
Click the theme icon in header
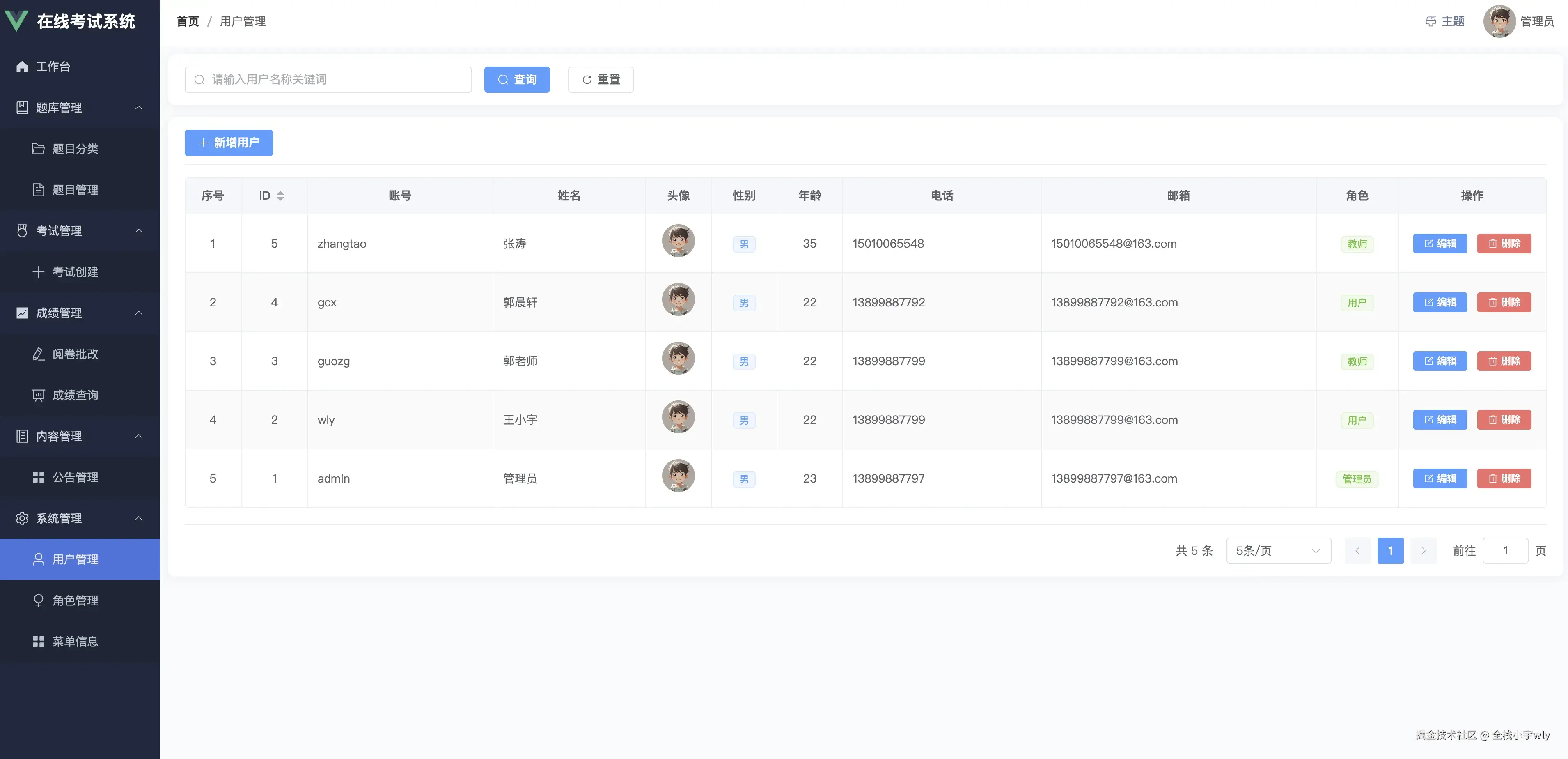[x=1430, y=21]
